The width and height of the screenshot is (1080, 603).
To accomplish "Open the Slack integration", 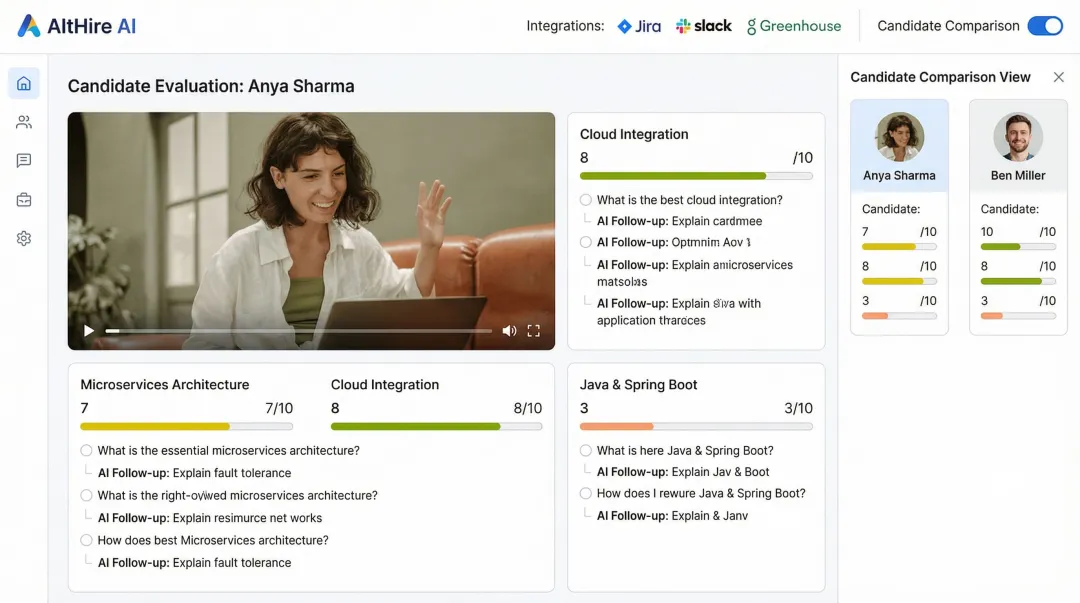I will (703, 26).
